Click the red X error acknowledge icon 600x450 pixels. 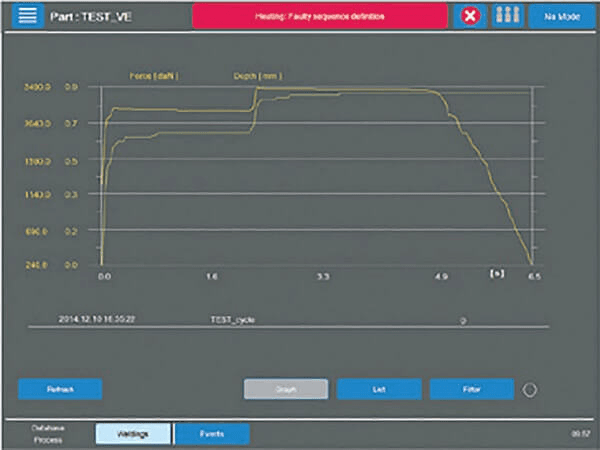click(x=470, y=16)
